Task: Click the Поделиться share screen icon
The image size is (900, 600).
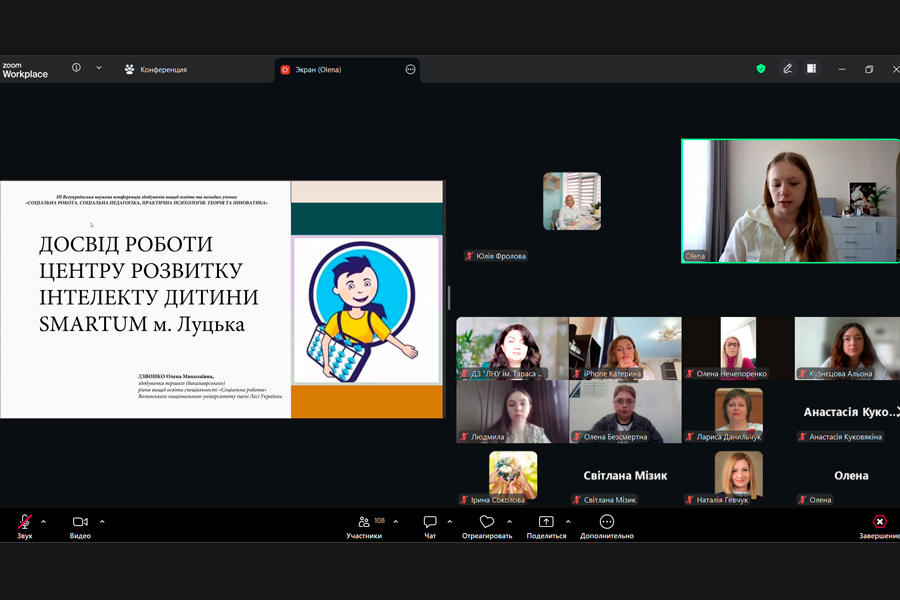Action: 546,521
